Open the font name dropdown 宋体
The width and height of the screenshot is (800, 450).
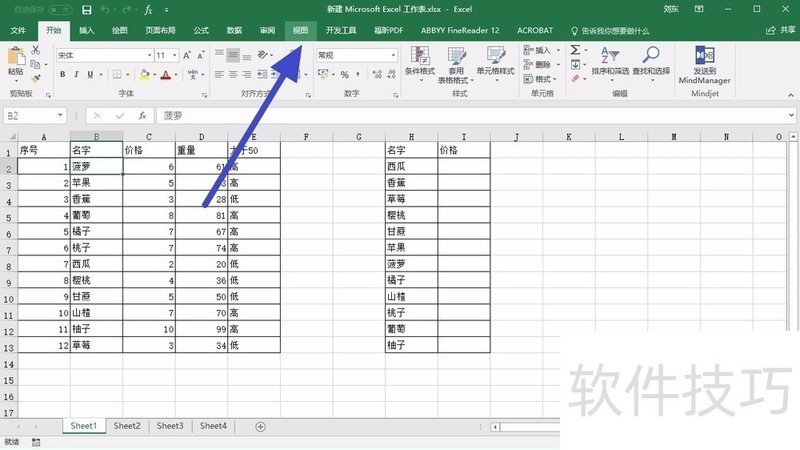coord(149,55)
